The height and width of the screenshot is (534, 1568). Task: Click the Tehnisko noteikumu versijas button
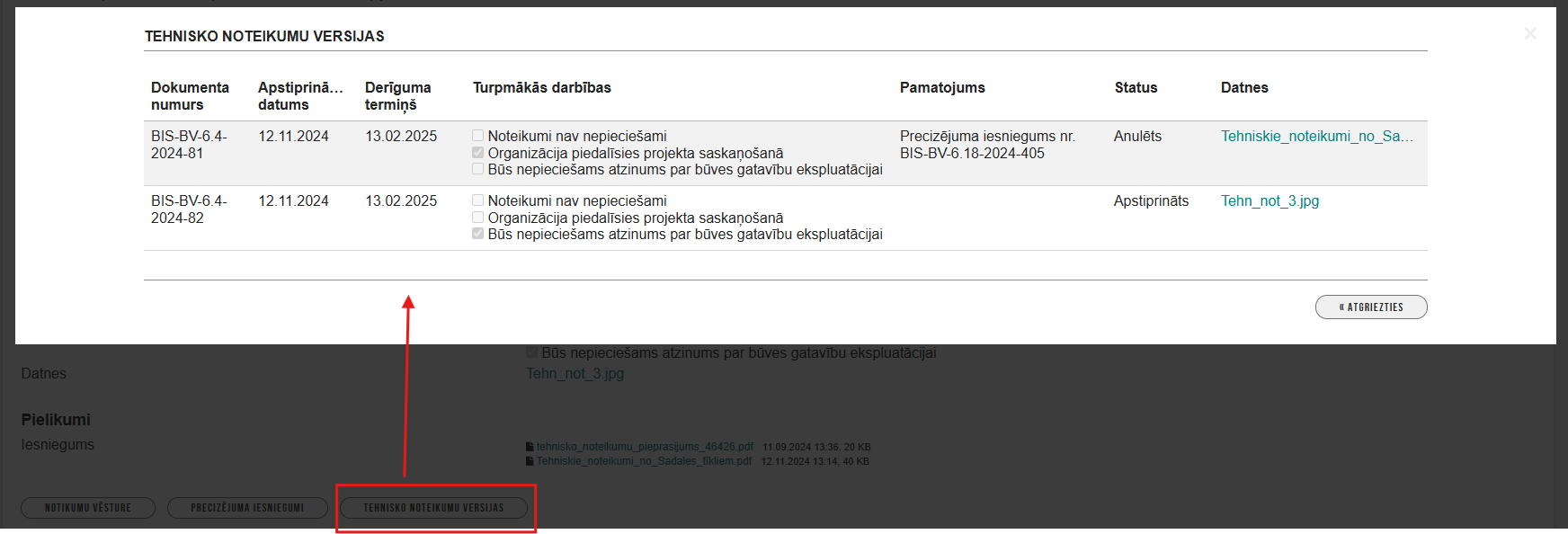tap(433, 508)
